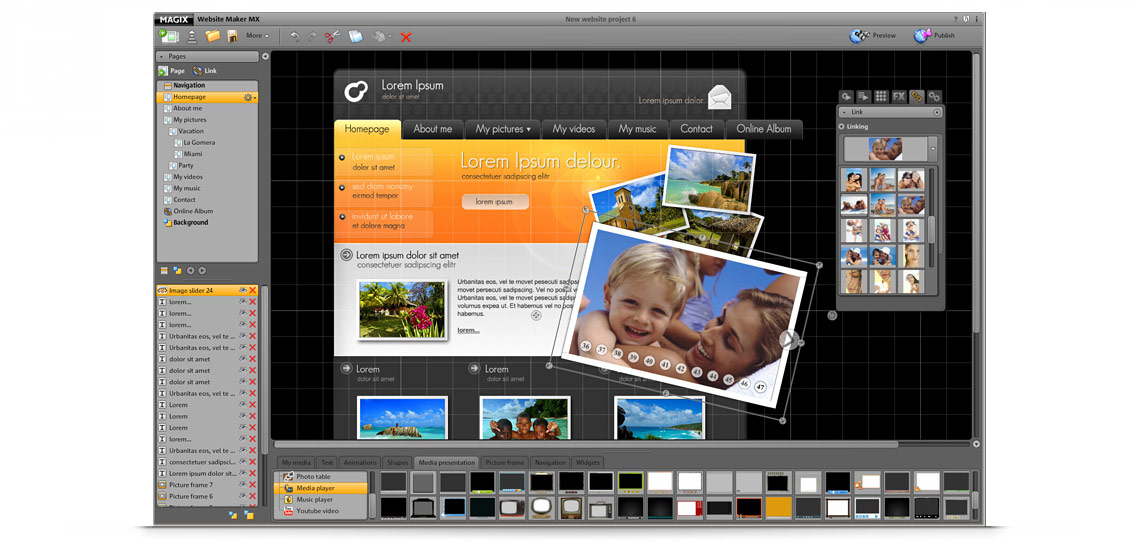
Task: Select the Background item in tree
Action: 190,223
